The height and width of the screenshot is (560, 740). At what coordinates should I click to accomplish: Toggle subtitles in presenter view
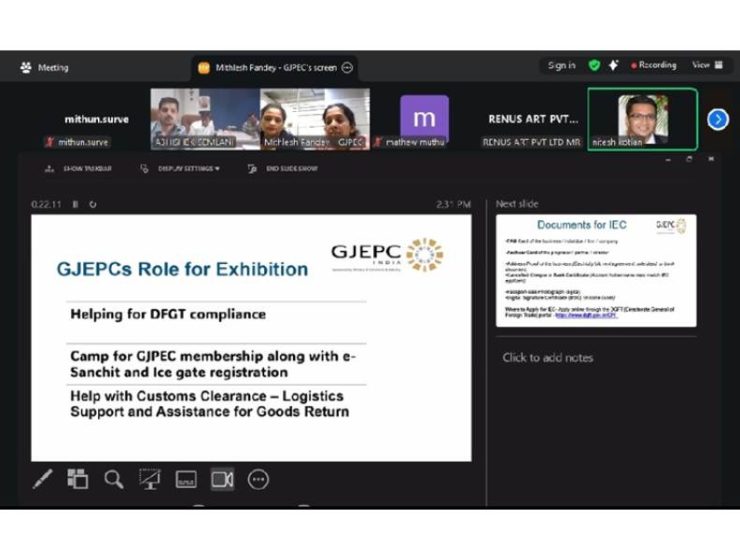pyautogui.click(x=186, y=480)
